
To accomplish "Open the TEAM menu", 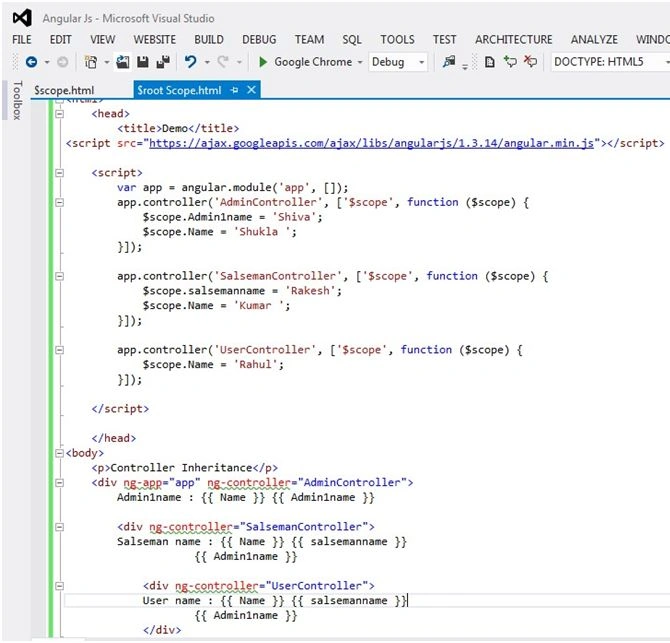I will pyautogui.click(x=309, y=40).
